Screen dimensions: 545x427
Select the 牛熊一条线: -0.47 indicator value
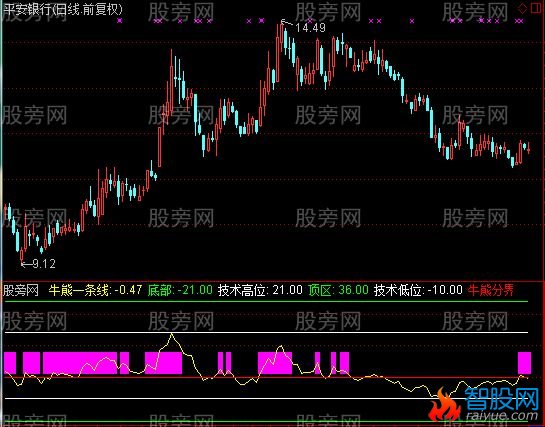coord(96,290)
